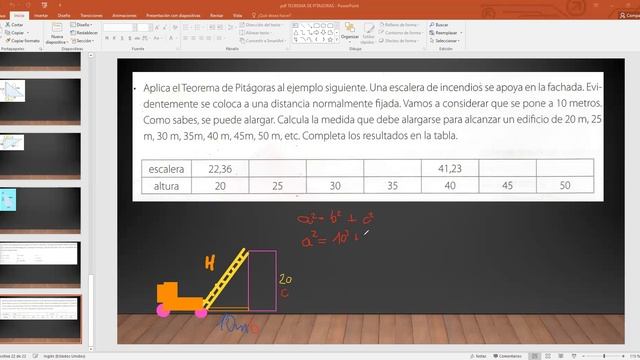640x360 pixels.
Task: Click clear formatting icon in Fuente
Action: tap(175, 27)
